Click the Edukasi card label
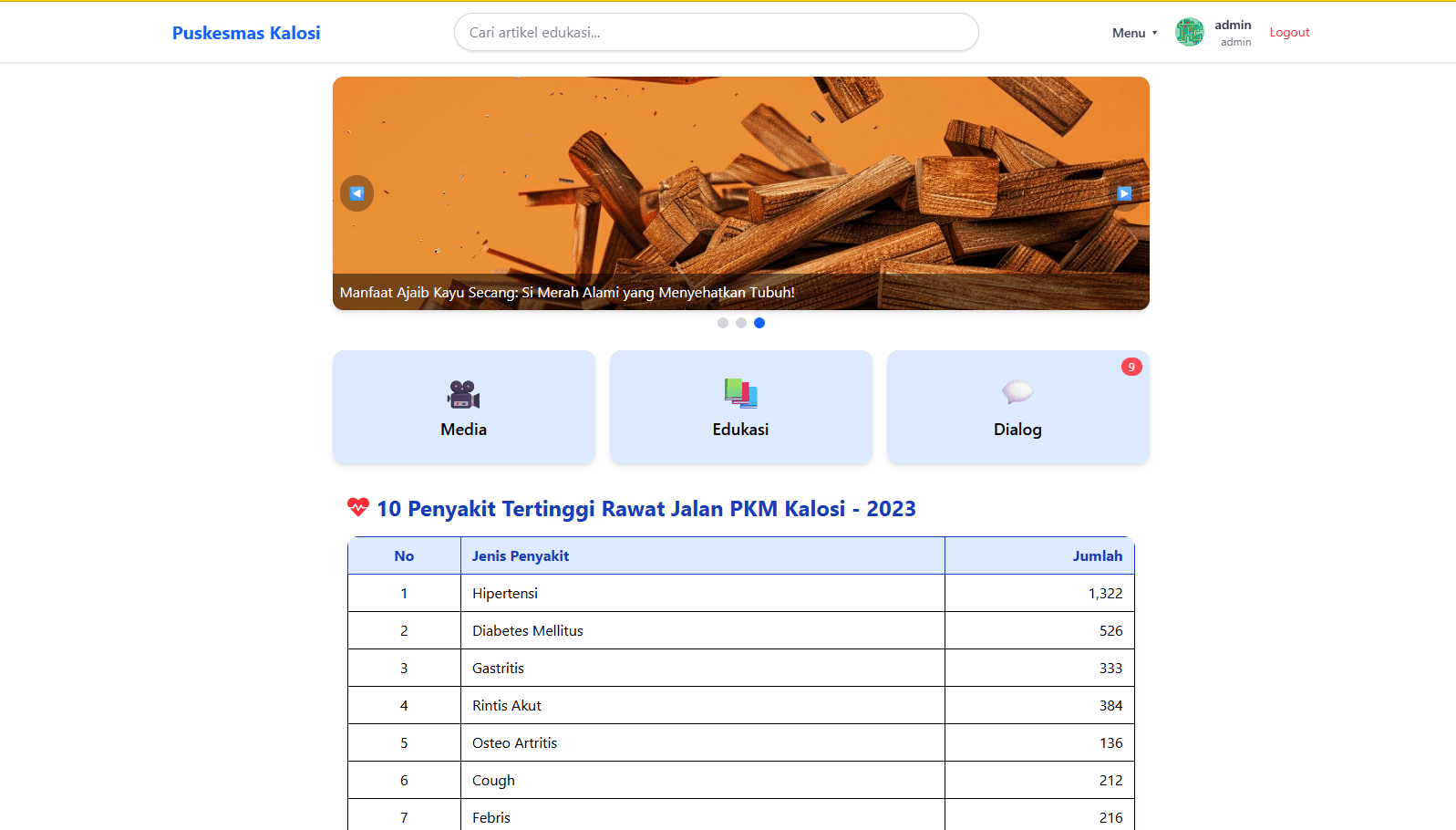The height and width of the screenshot is (830, 1456). point(740,430)
